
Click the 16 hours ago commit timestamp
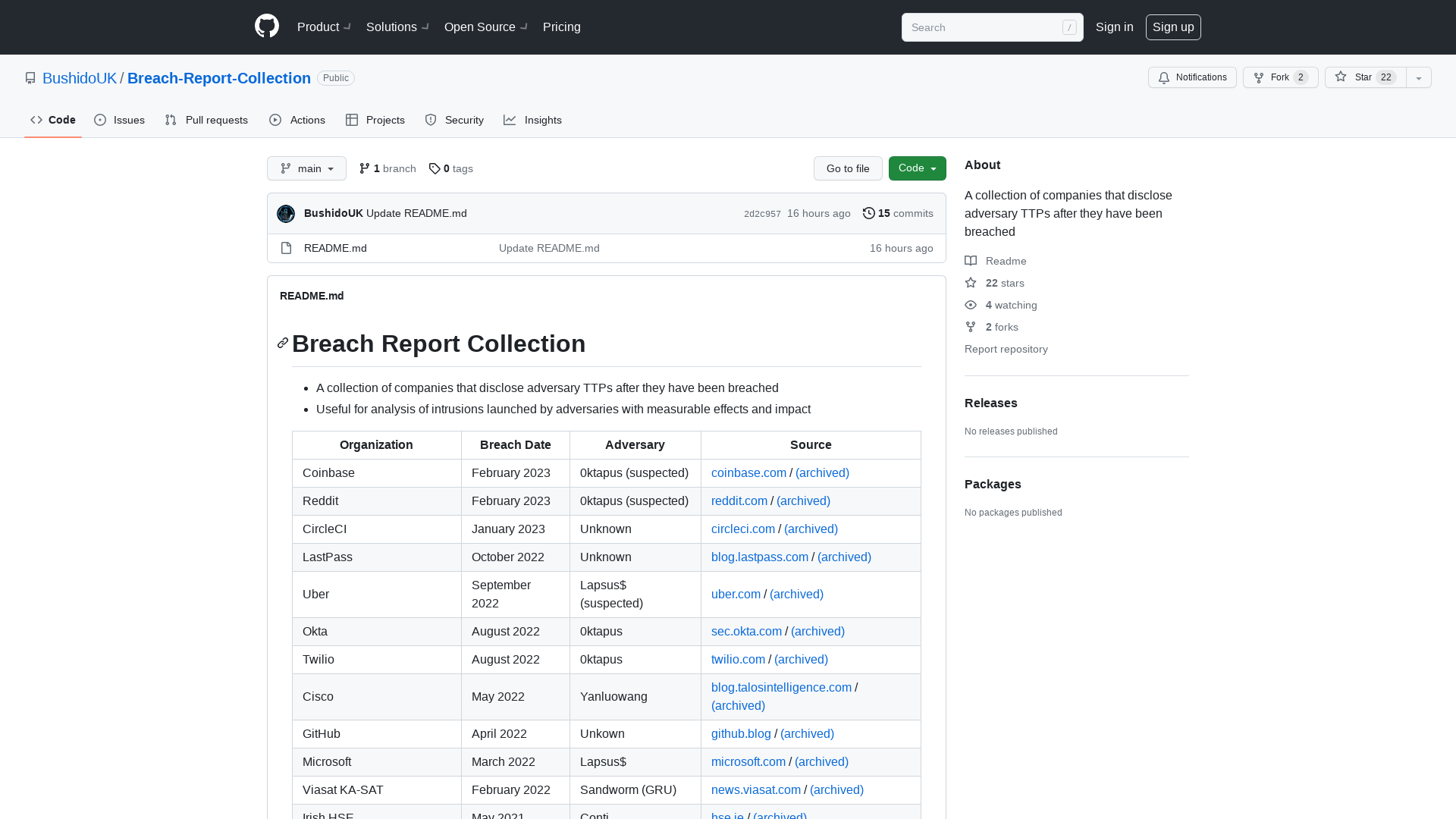(x=818, y=213)
